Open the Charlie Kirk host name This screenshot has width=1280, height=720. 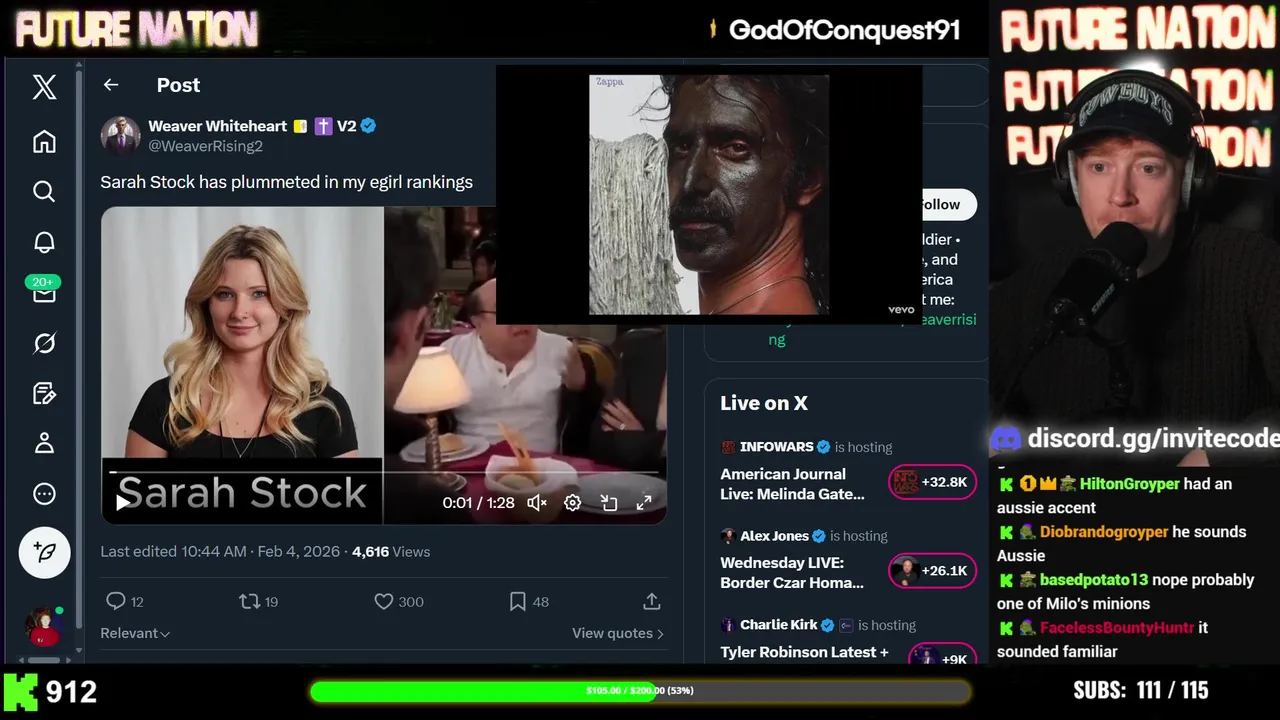[778, 625]
